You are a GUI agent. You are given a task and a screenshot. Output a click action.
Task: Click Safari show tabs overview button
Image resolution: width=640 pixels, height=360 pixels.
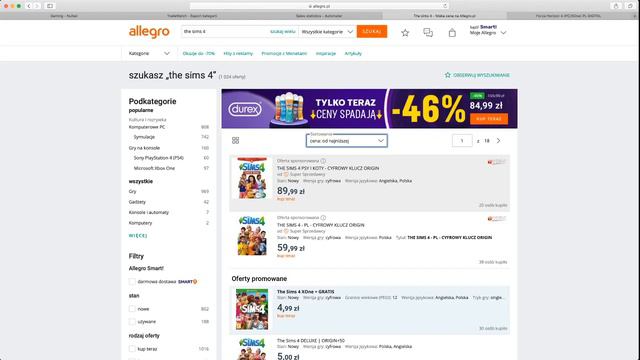pyautogui.click(x=630, y=6)
